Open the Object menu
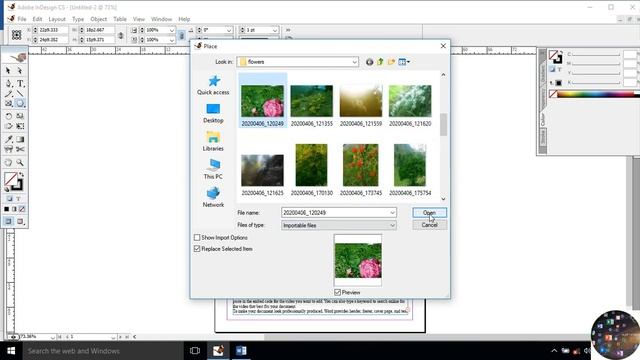640x360 pixels. (98, 19)
